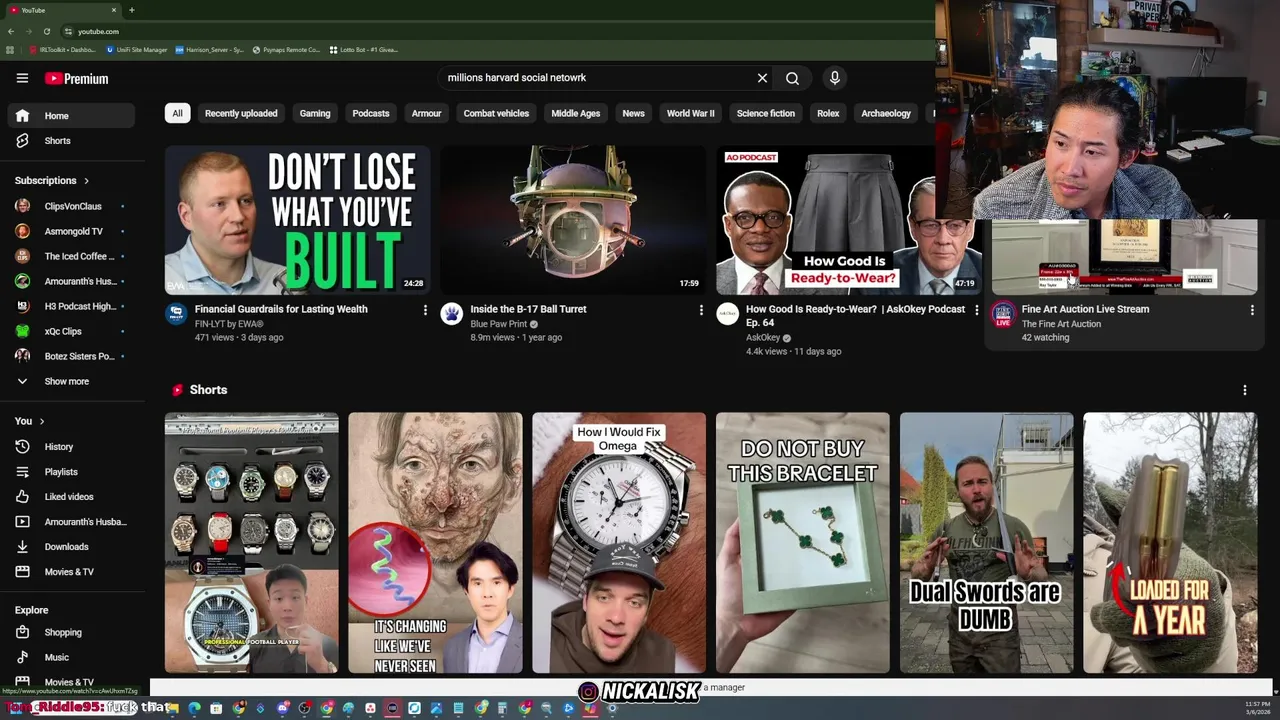Open H3 Podcast Highlights subscription
Viewport: 1280px width, 720px height.
pyautogui.click(x=71, y=306)
